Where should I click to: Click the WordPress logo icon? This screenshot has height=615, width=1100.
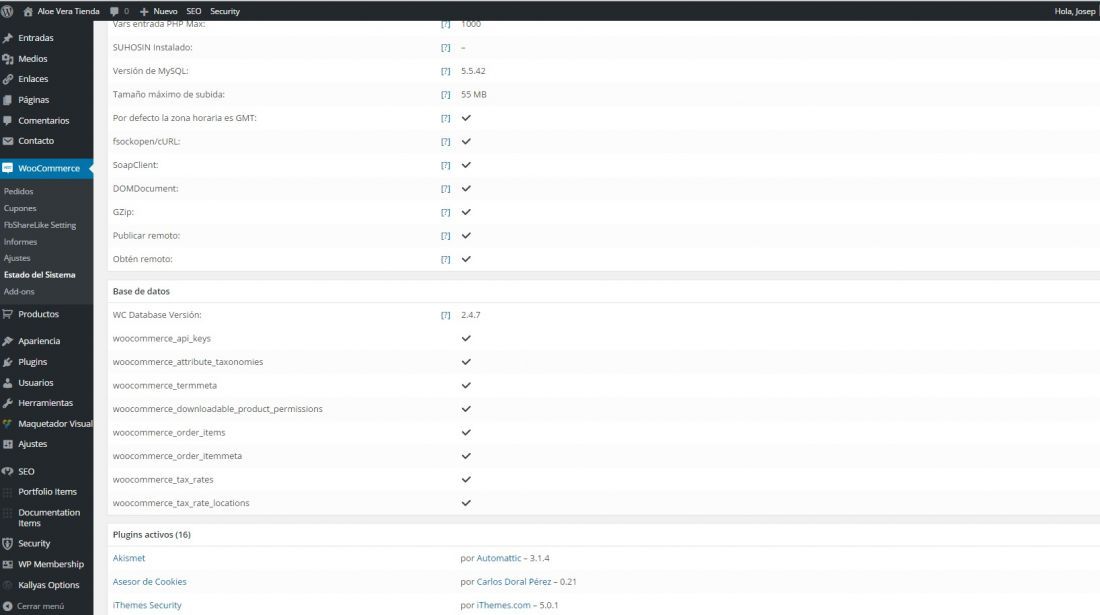pos(7,11)
